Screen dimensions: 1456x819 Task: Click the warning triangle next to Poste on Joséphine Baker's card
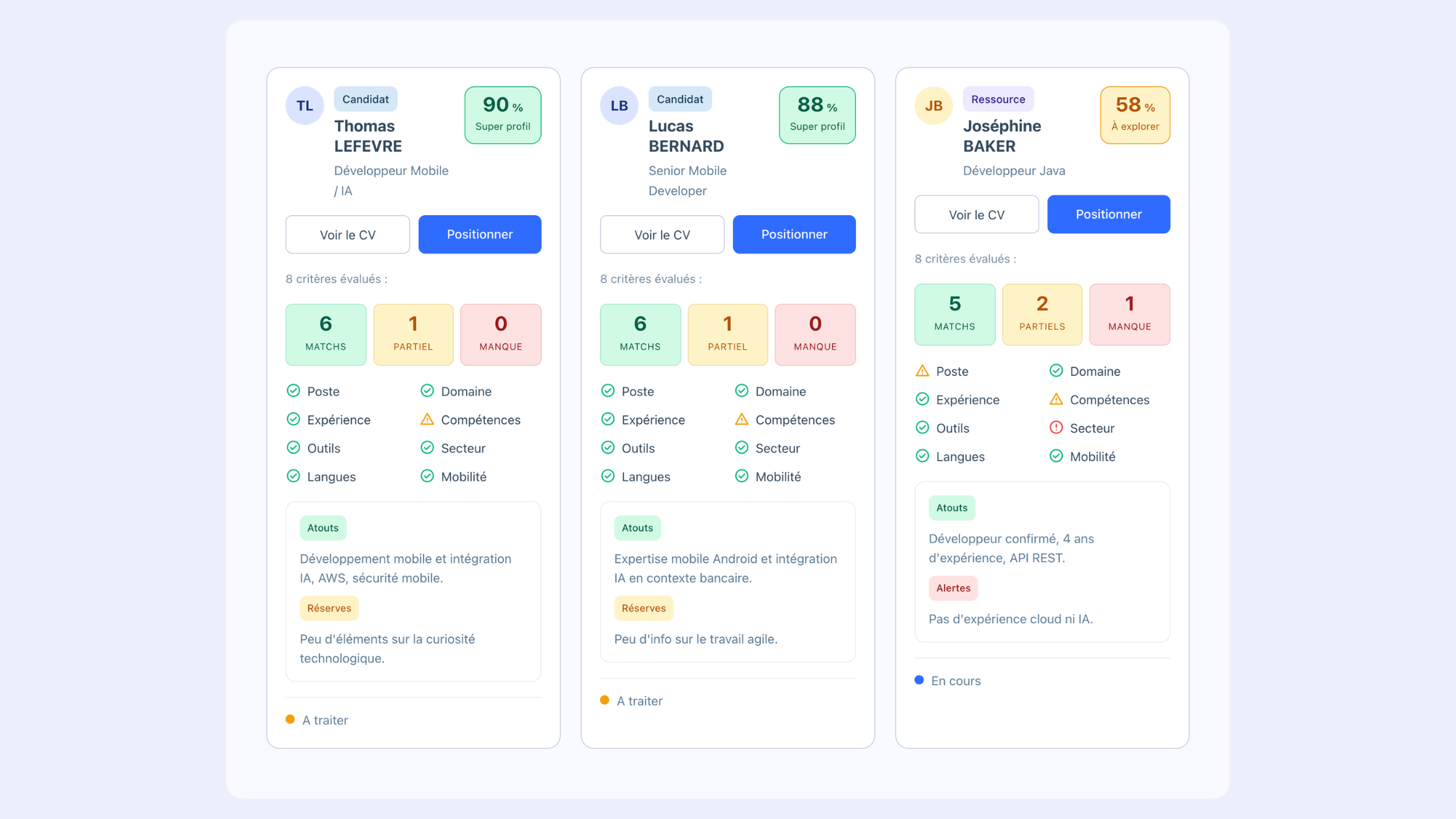point(922,370)
